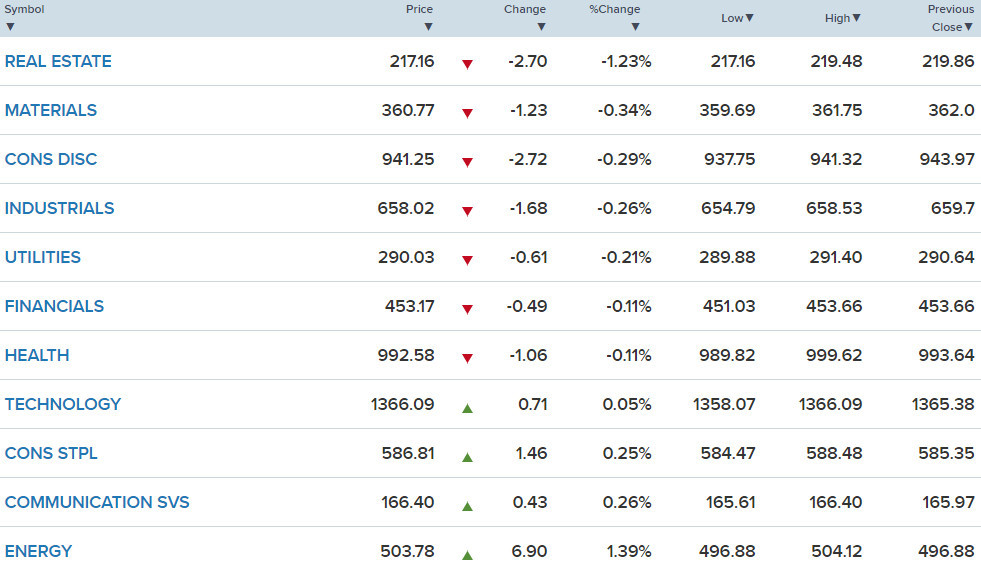Click the red down arrow for REAL ESTATE
The image size is (981, 563).
click(x=467, y=64)
